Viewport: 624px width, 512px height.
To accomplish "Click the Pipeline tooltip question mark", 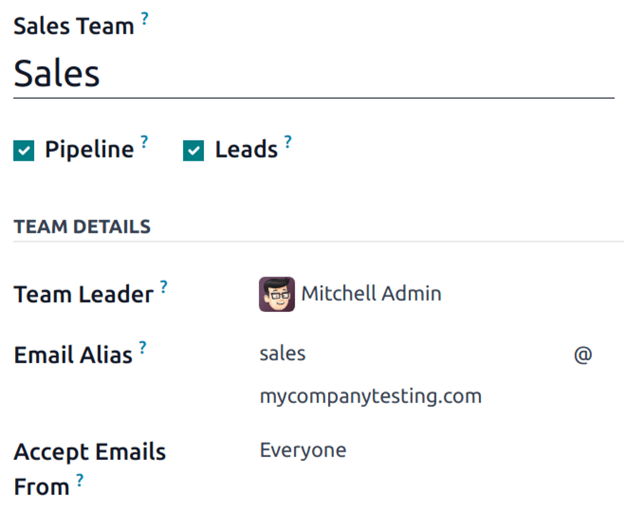I will click(x=144, y=141).
